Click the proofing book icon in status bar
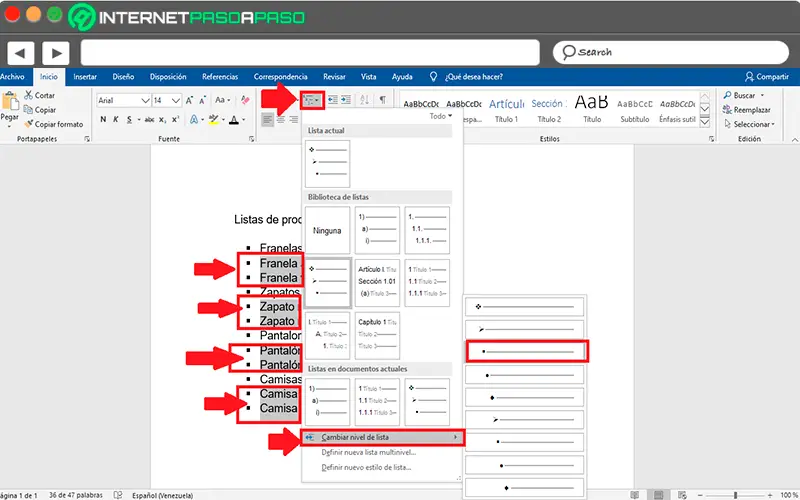The width and height of the screenshot is (800, 500). tap(118, 495)
